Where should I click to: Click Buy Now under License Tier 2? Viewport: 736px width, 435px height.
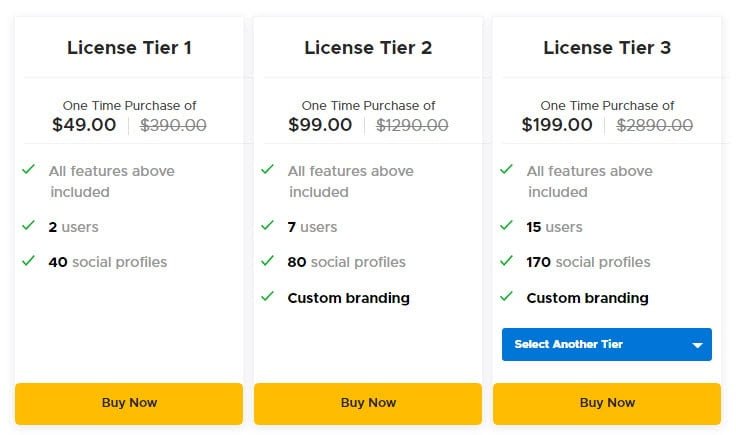coord(368,403)
